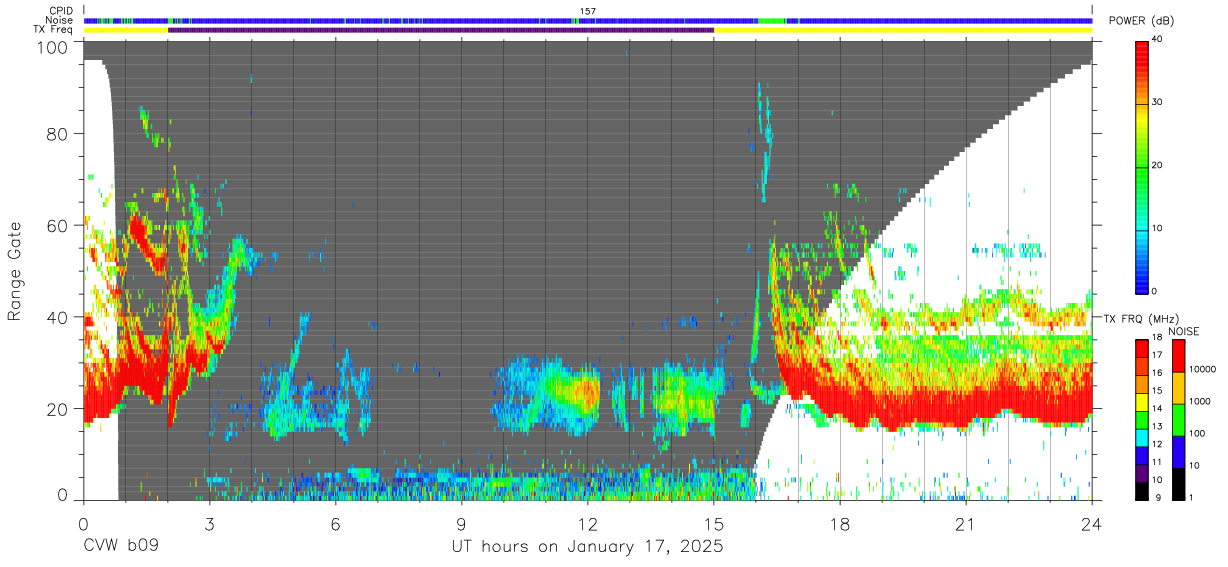Click the "10000" label on the NOISE scale

click(x=1203, y=369)
